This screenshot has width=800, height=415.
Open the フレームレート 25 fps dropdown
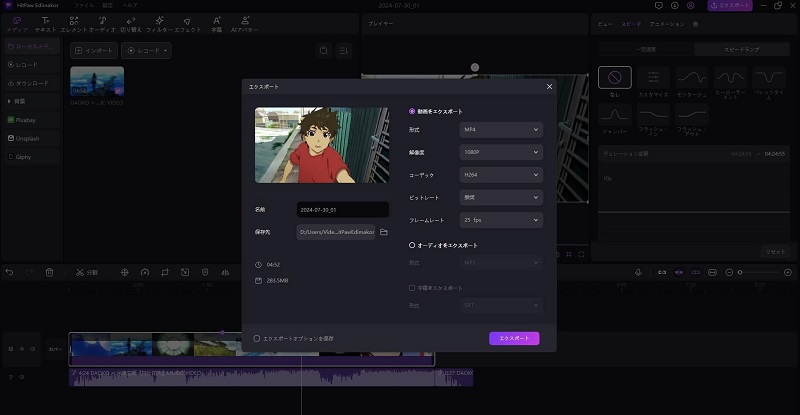501,220
